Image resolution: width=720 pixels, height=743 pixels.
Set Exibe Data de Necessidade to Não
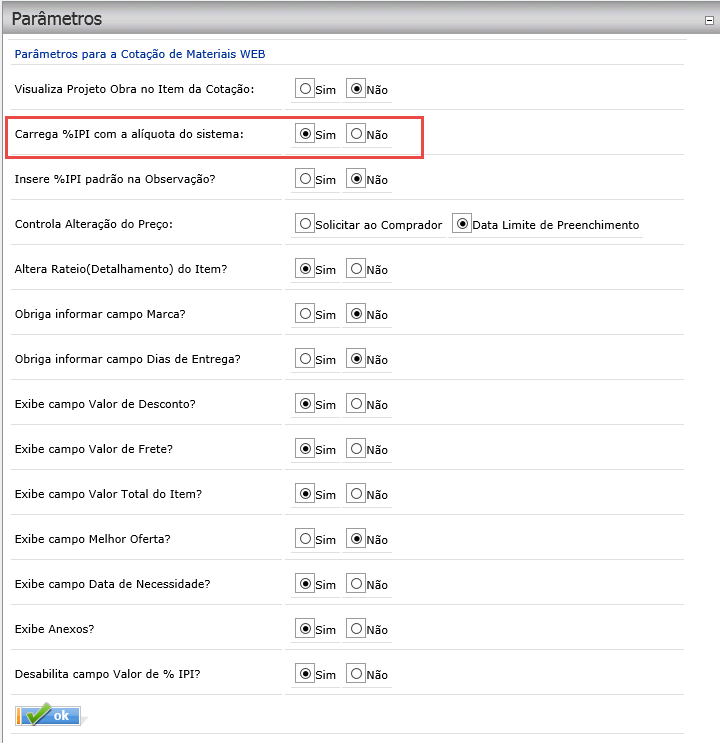click(x=356, y=584)
